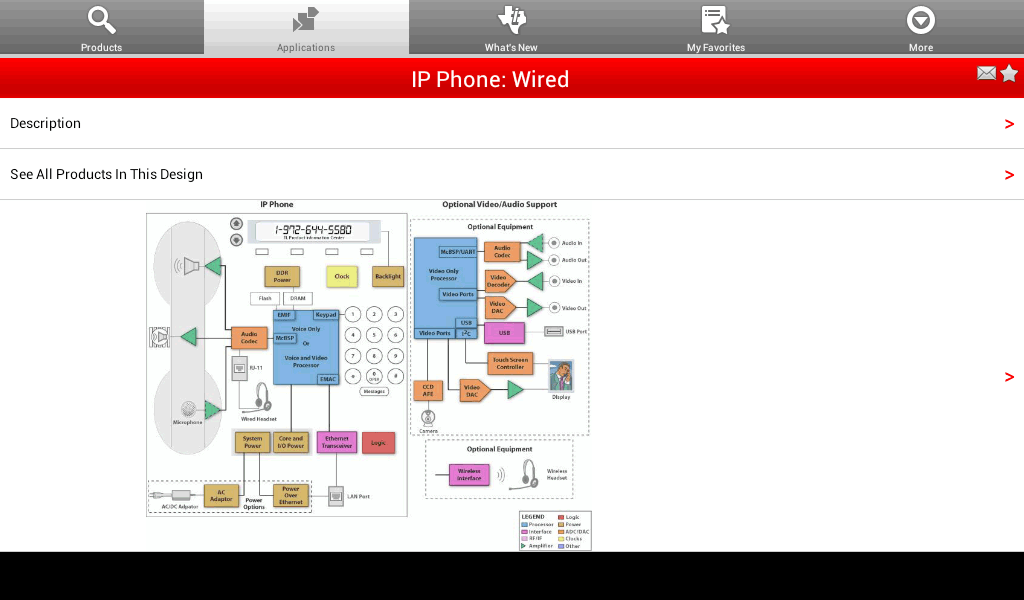Toggle the favorite star in the title bar

pos(1009,73)
